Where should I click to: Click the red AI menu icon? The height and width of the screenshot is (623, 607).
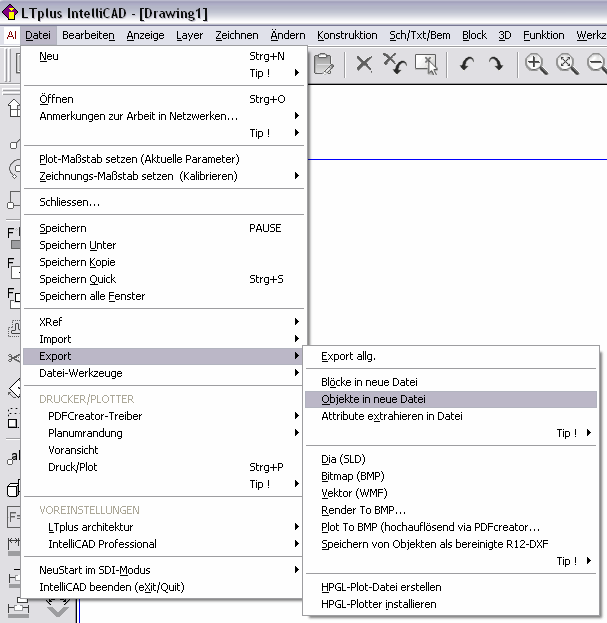tap(12, 35)
